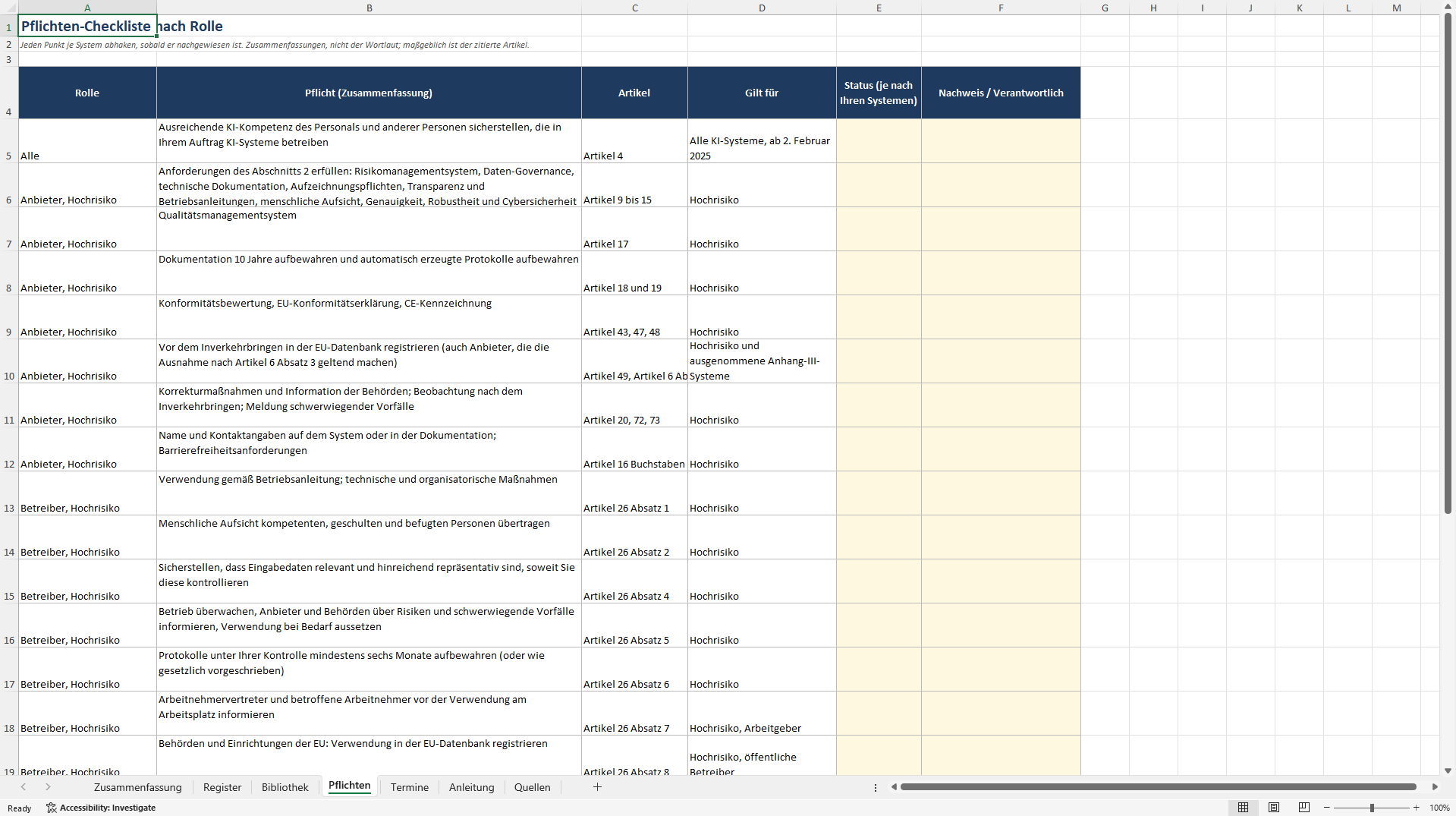Screen dimensions: 1456x816
Task: Click the sheet tab options three dots
Action: pyautogui.click(x=876, y=787)
